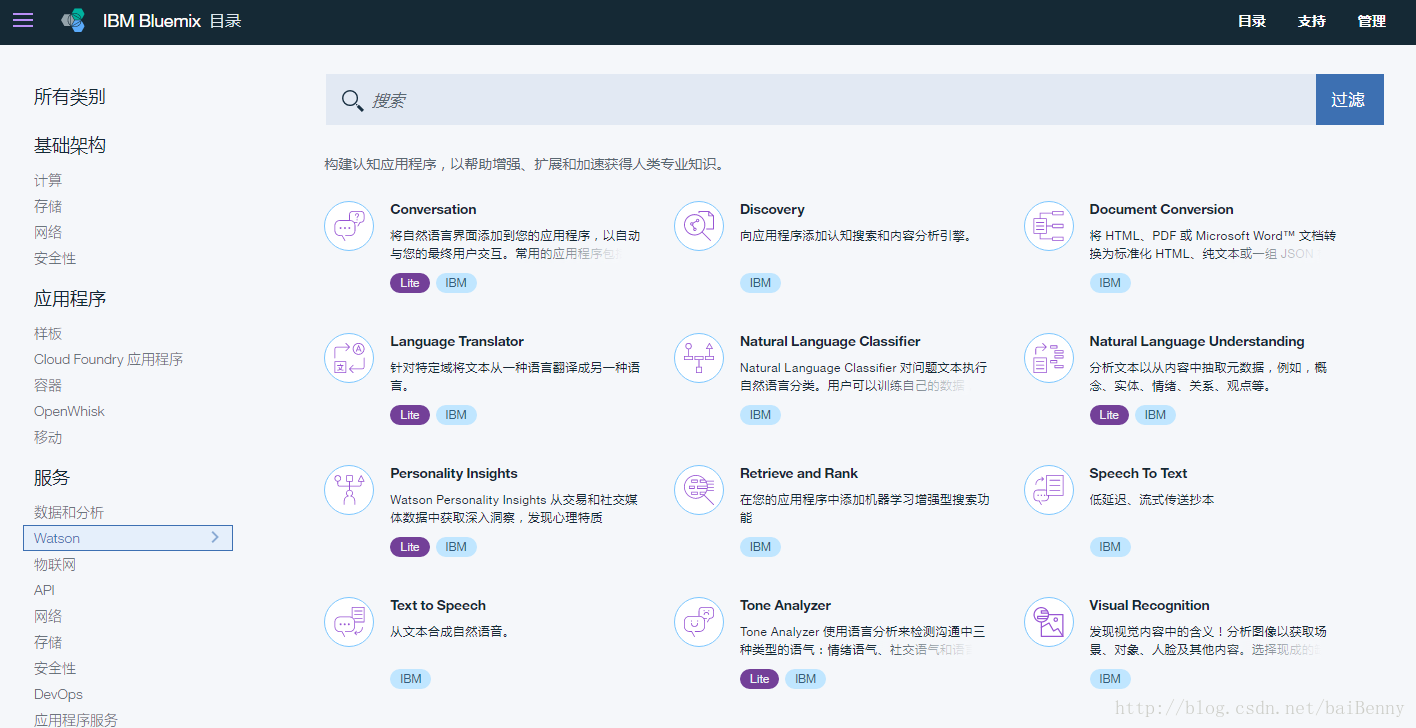Select Cloud Foundry 应用程序 category

(x=109, y=359)
